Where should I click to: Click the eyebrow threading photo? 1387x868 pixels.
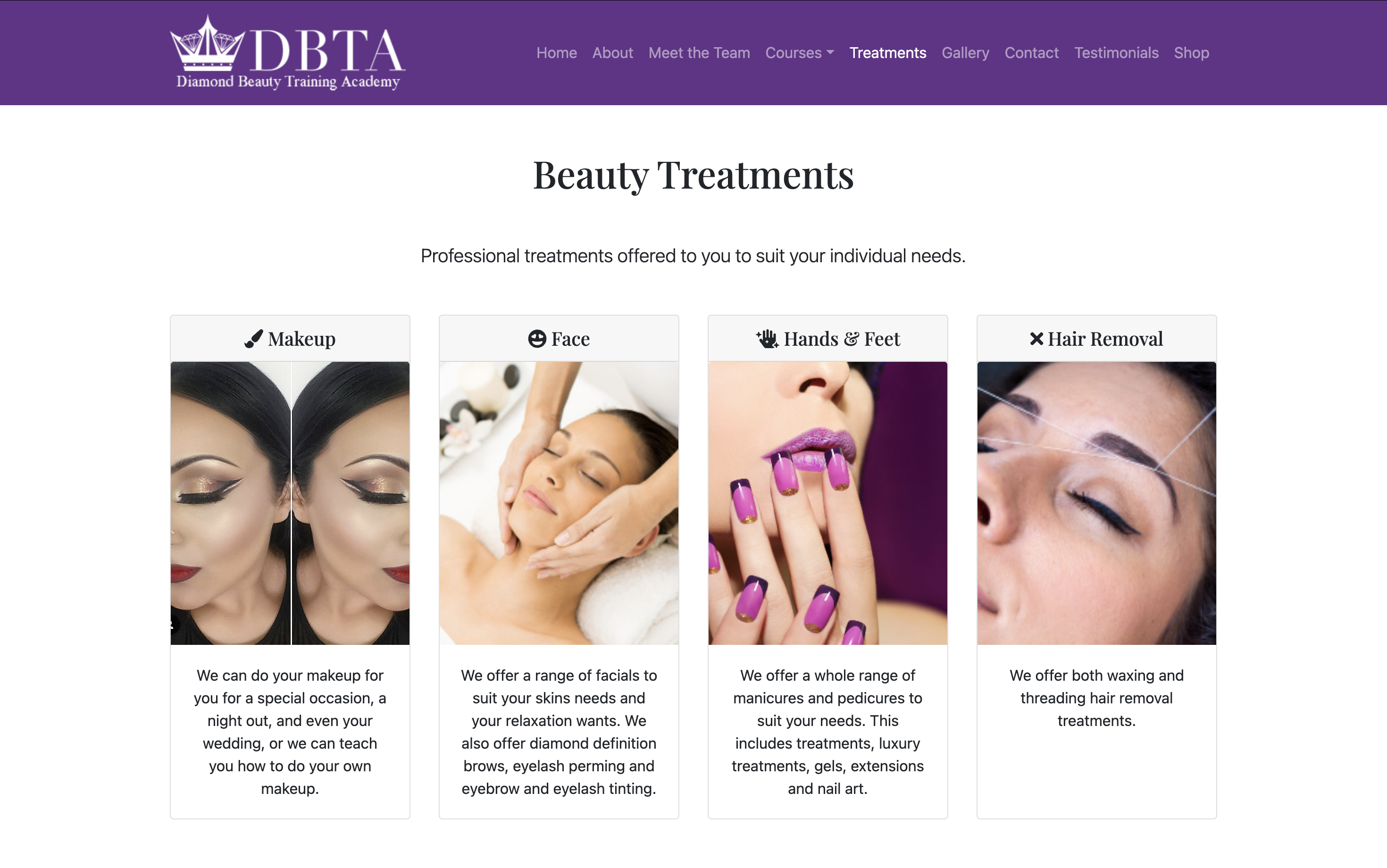[x=1096, y=503]
